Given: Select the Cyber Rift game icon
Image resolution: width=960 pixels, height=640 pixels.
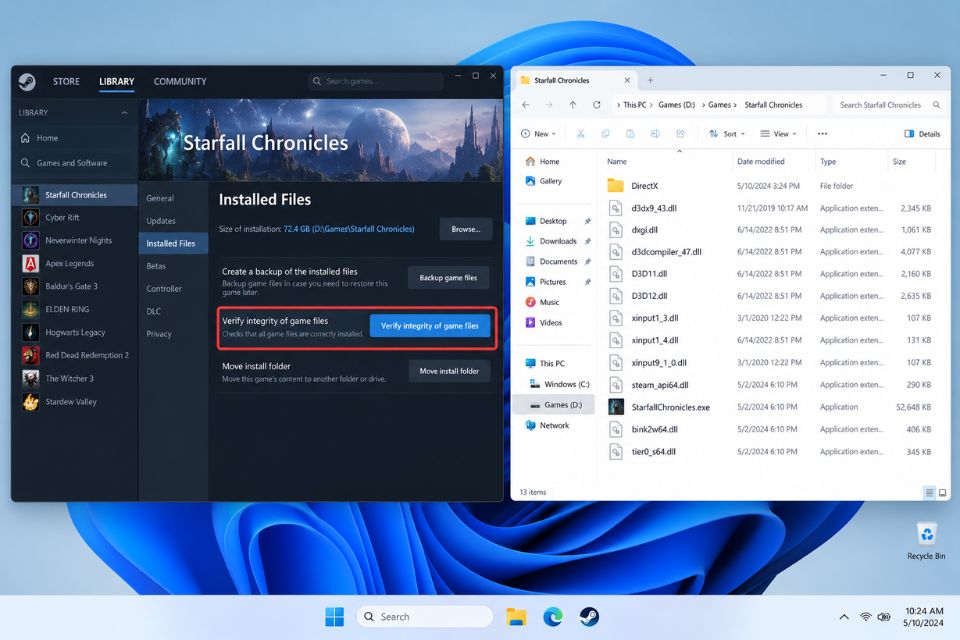Looking at the screenshot, I should click(x=31, y=217).
